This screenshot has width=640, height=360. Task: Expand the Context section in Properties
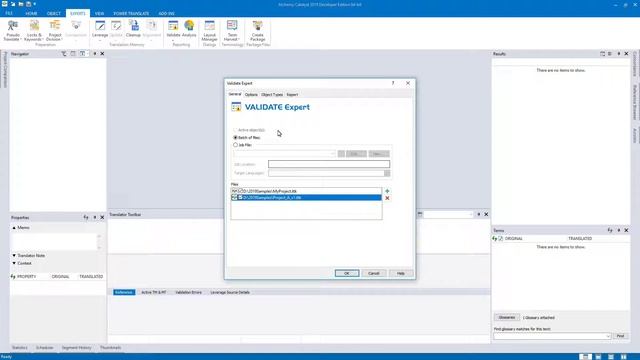[x=14, y=263]
